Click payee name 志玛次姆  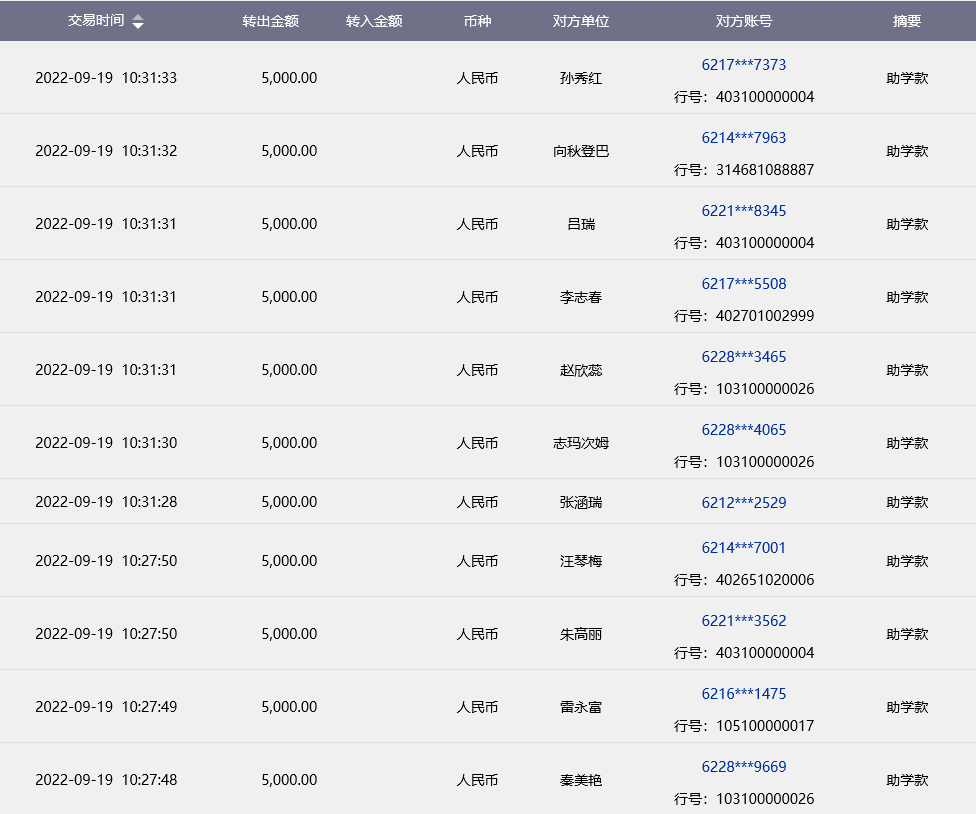(581, 444)
